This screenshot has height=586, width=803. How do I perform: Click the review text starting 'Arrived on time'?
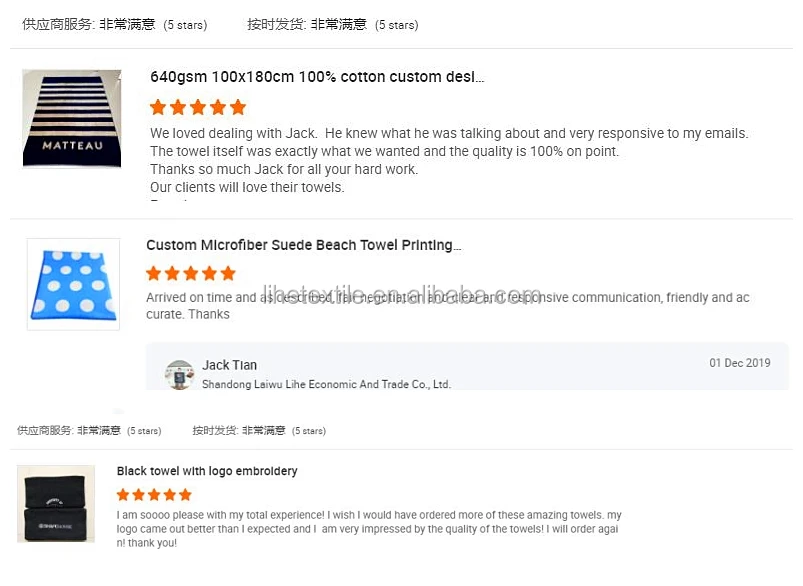click(x=447, y=305)
